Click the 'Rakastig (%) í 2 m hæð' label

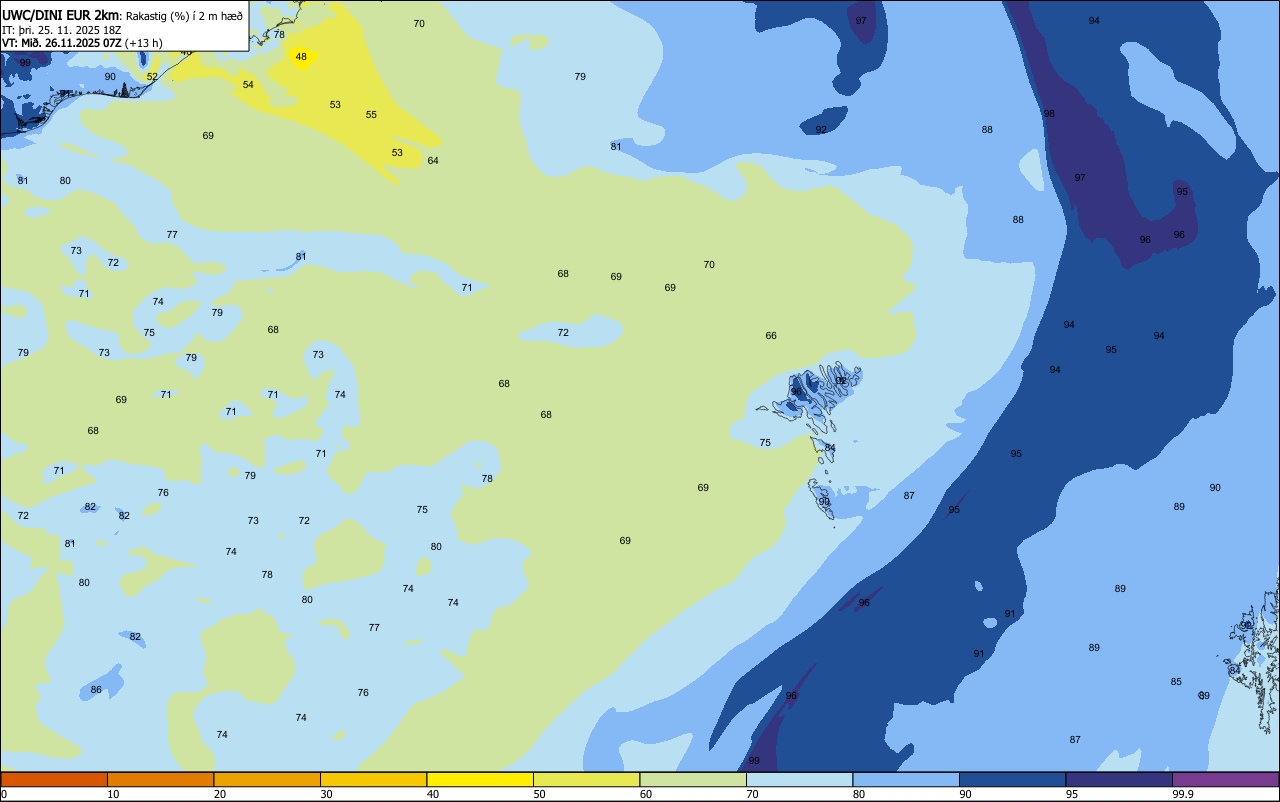click(184, 16)
